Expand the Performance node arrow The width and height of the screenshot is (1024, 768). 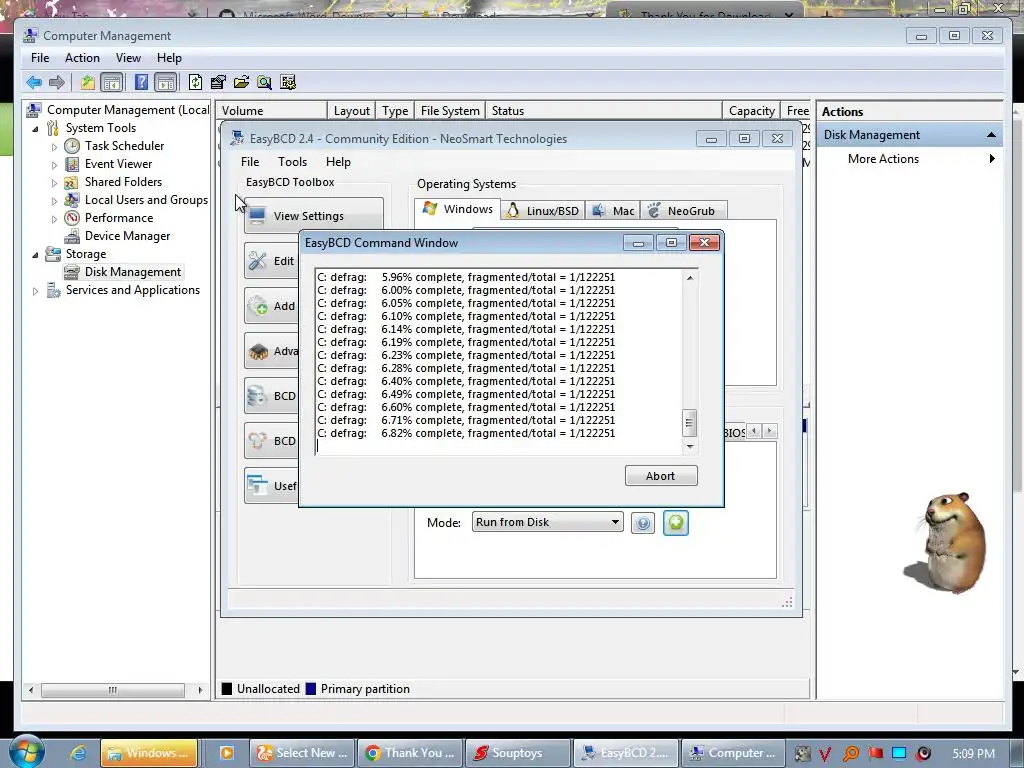54,219
